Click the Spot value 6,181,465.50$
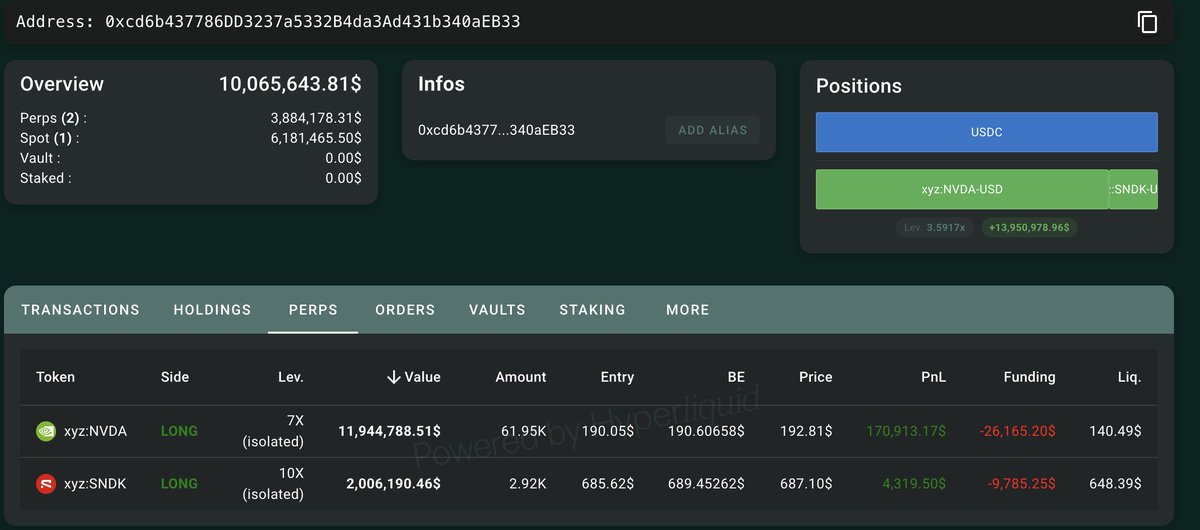Viewport: 1200px width, 530px height. pos(316,138)
